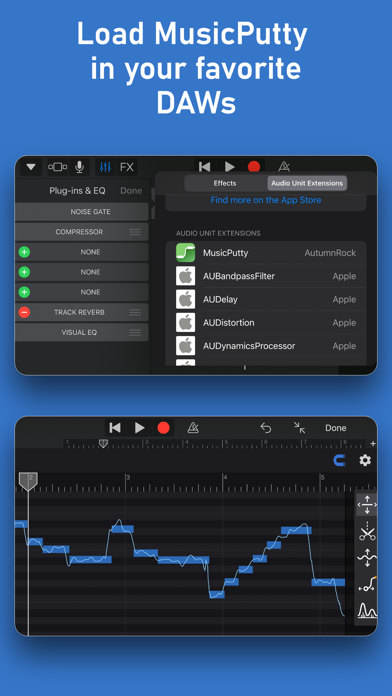
Task: Add a section with the plus icon
Action: point(373,443)
